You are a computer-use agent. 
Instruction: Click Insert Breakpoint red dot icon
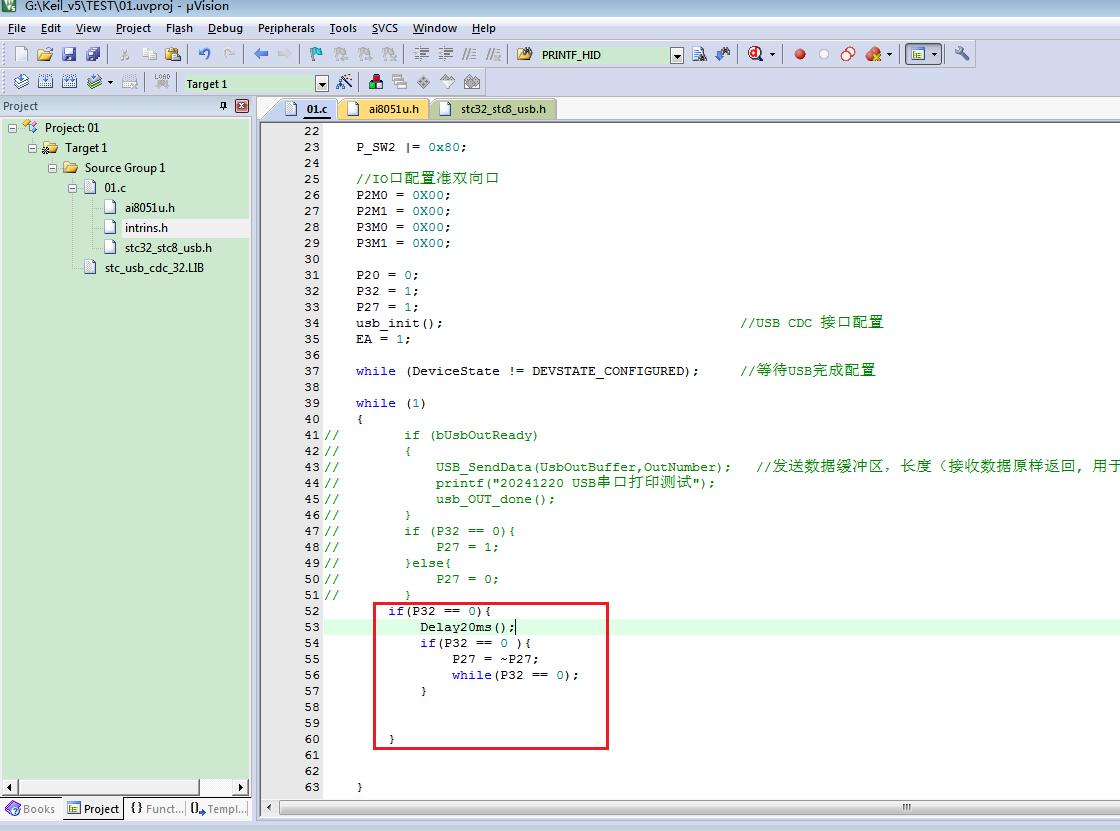click(x=800, y=54)
